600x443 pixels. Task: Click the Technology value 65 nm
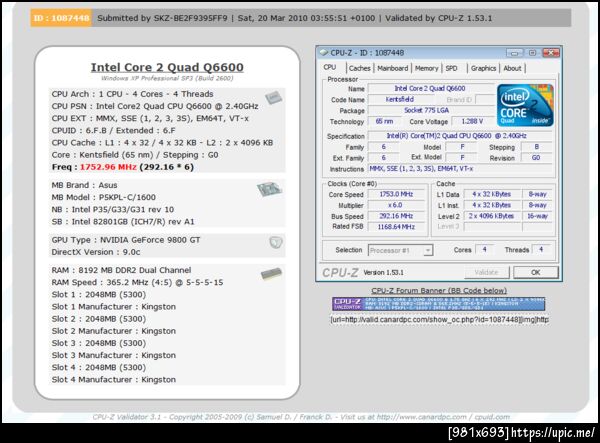[x=384, y=121]
